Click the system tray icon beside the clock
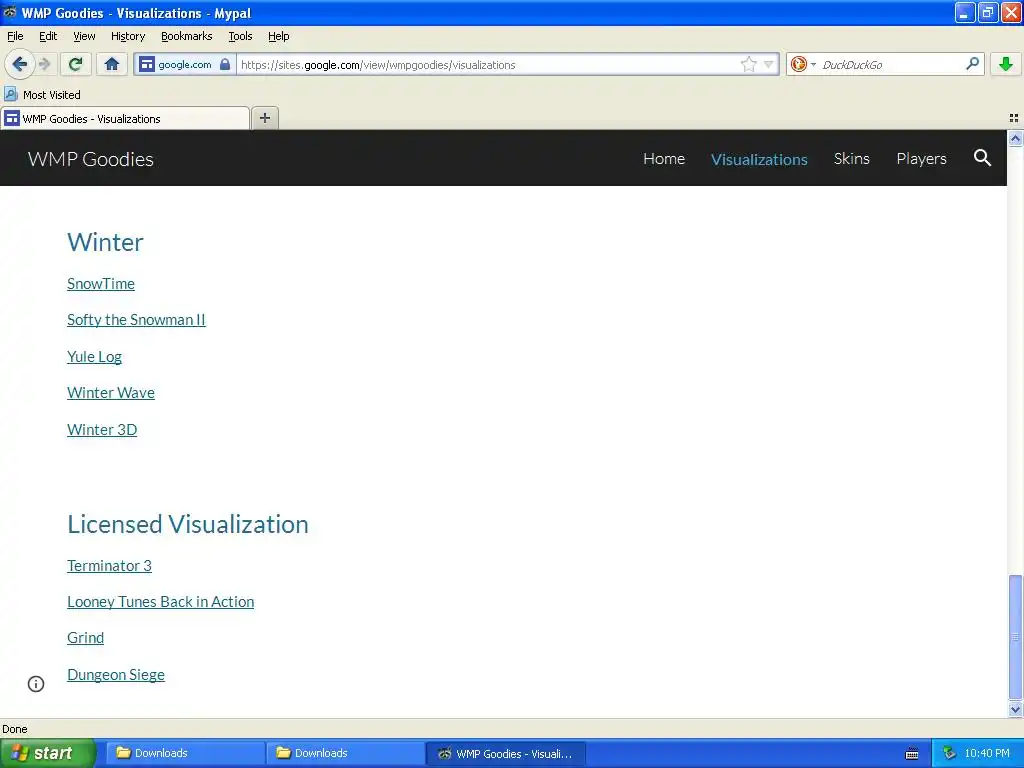The width and height of the screenshot is (1024, 768). coord(949,753)
